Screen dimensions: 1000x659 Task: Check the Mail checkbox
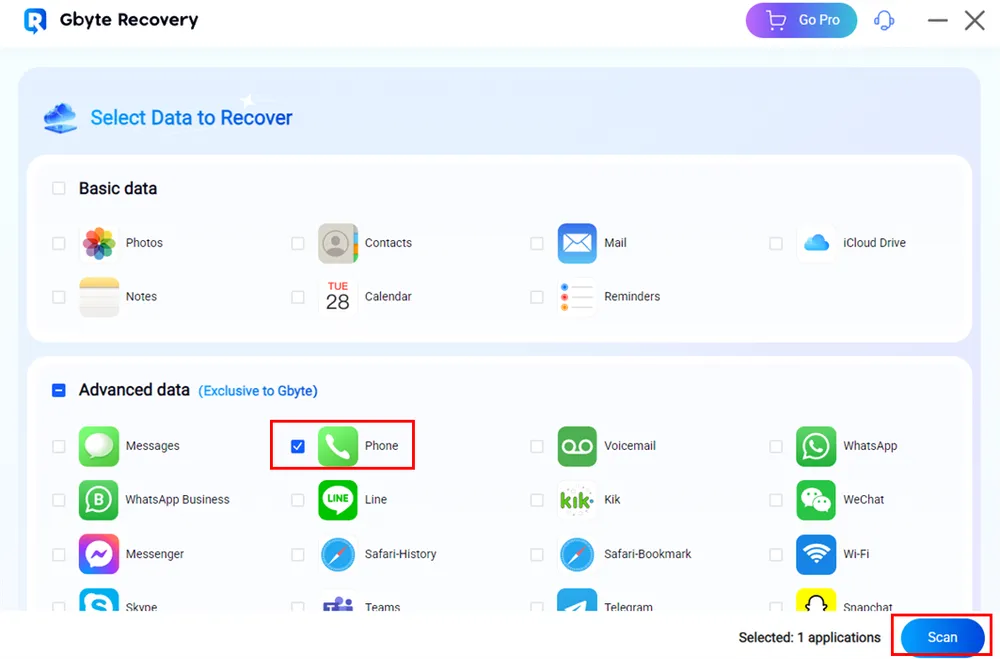tap(537, 243)
